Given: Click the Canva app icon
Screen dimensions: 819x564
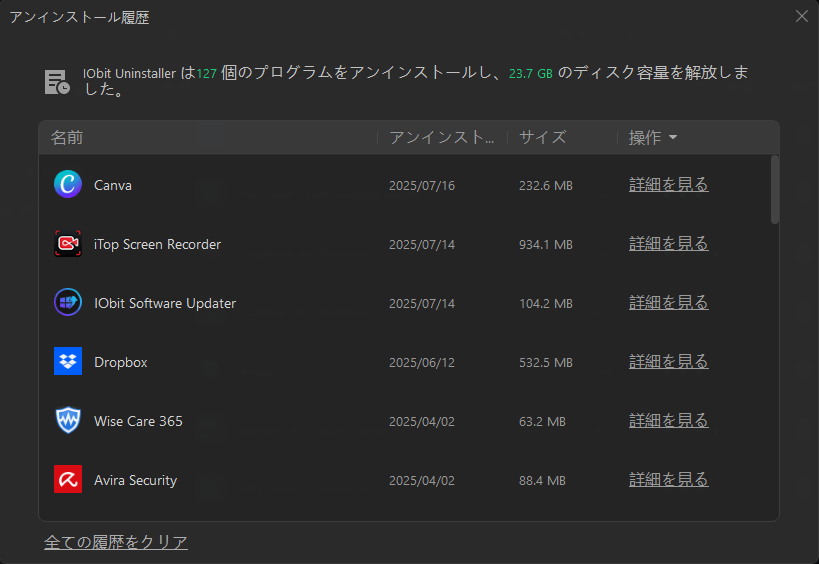Looking at the screenshot, I should [x=68, y=184].
